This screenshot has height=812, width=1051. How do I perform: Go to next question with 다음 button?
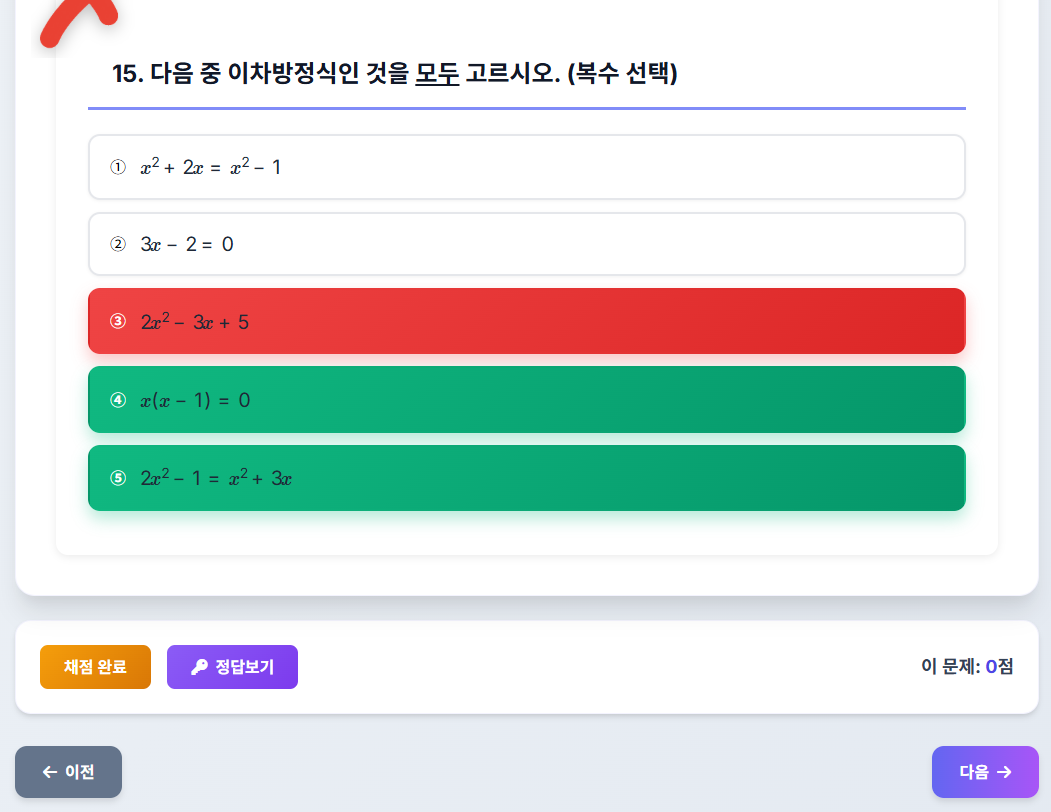[984, 772]
